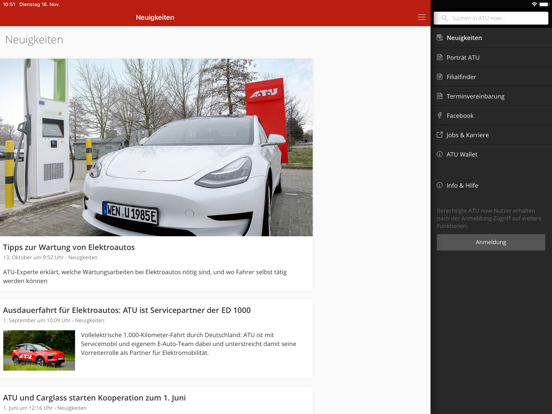Focus the Suchen in ATU now search field

click(491, 18)
